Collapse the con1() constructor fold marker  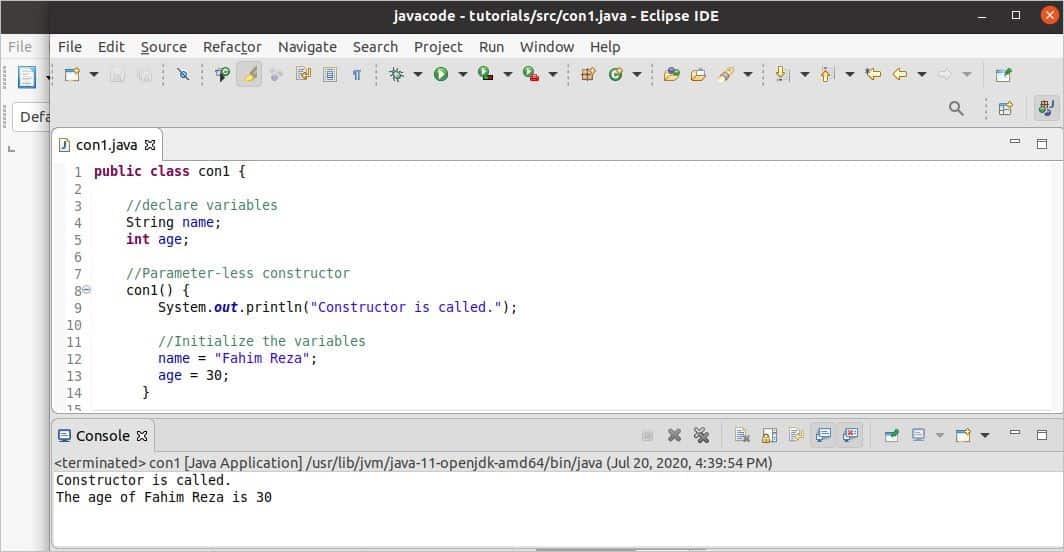tap(87, 290)
